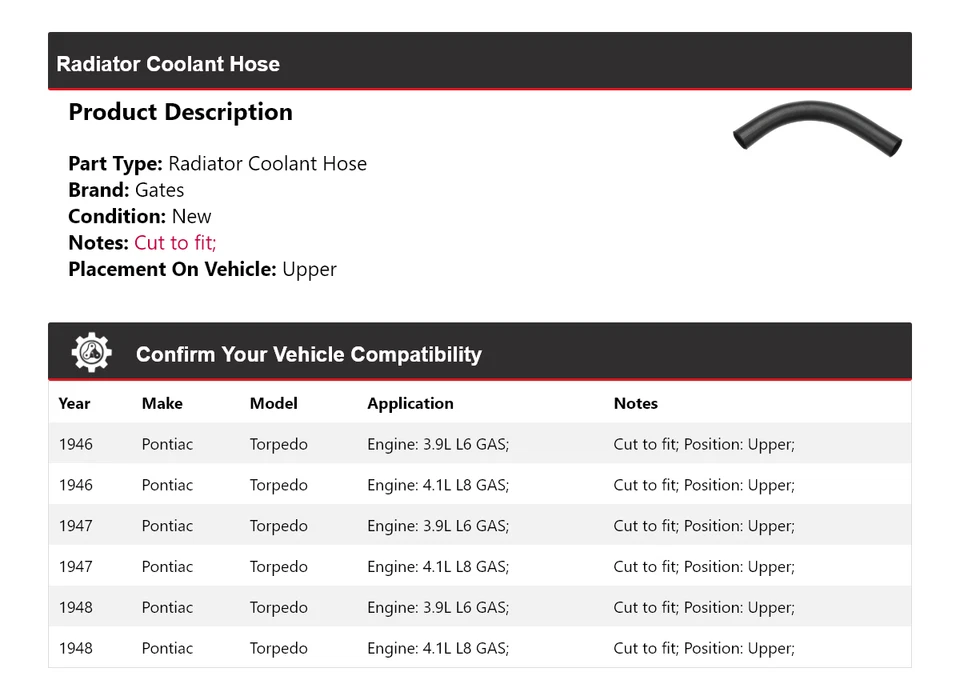Select the 1947 Torpedo 4.1L L8 engine cell
Image resolution: width=960 pixels, height=700 pixels.
438,567
